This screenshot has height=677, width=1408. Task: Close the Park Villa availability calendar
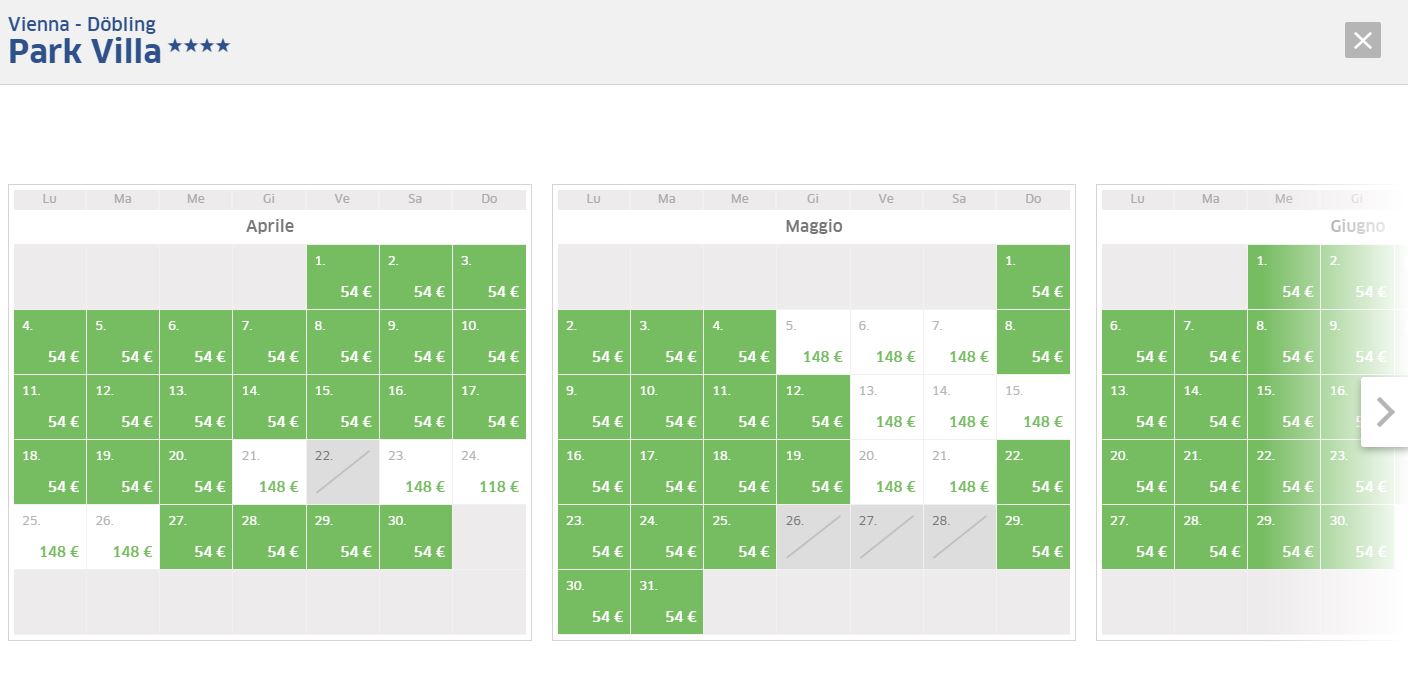1362,40
